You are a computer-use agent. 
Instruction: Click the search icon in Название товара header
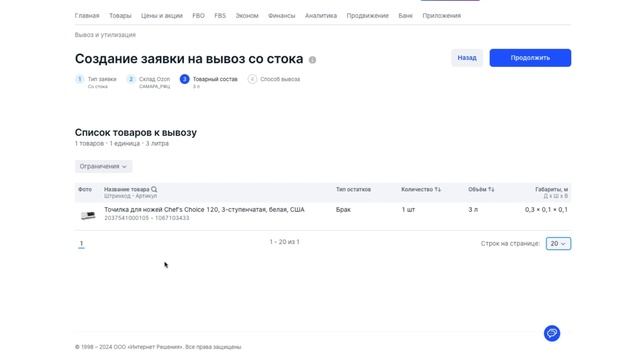tap(154, 189)
